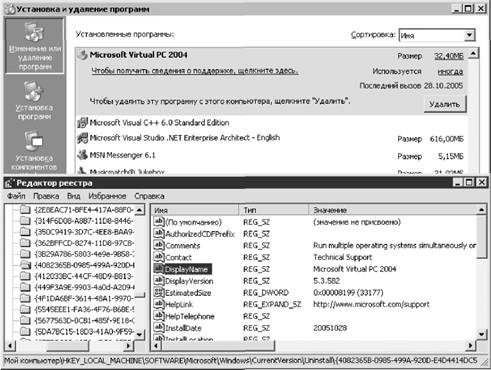Screen dimensions: 491x370
Task: Click the left arrow of values pane horizontal scrollbar
Action: [x=156, y=346]
